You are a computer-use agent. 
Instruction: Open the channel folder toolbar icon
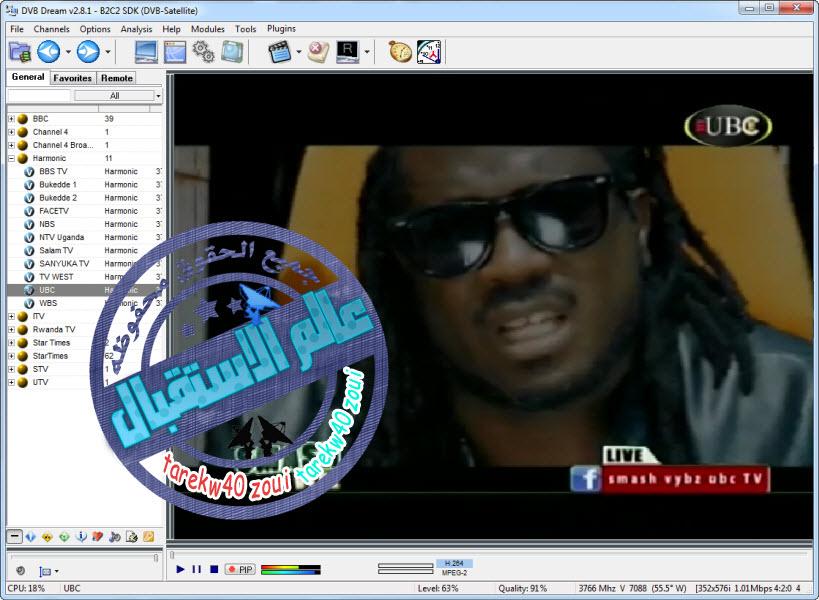[x=20, y=52]
